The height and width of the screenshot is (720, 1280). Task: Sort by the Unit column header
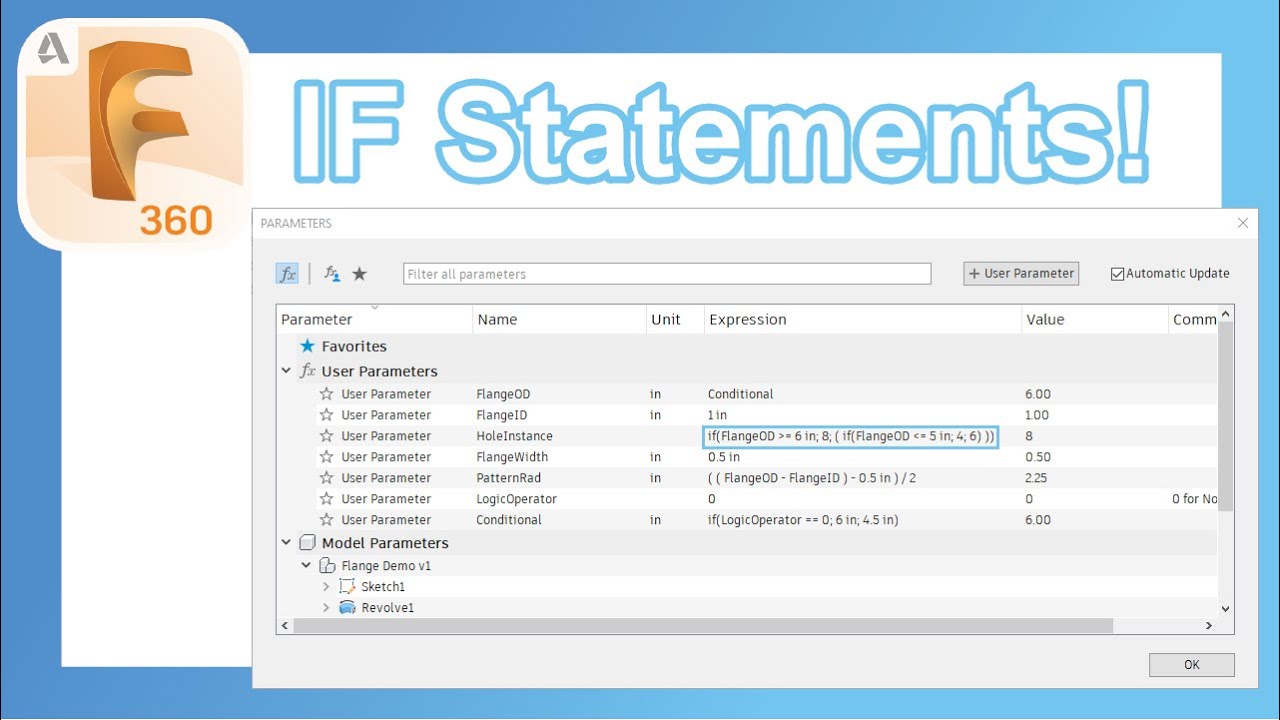click(x=675, y=320)
